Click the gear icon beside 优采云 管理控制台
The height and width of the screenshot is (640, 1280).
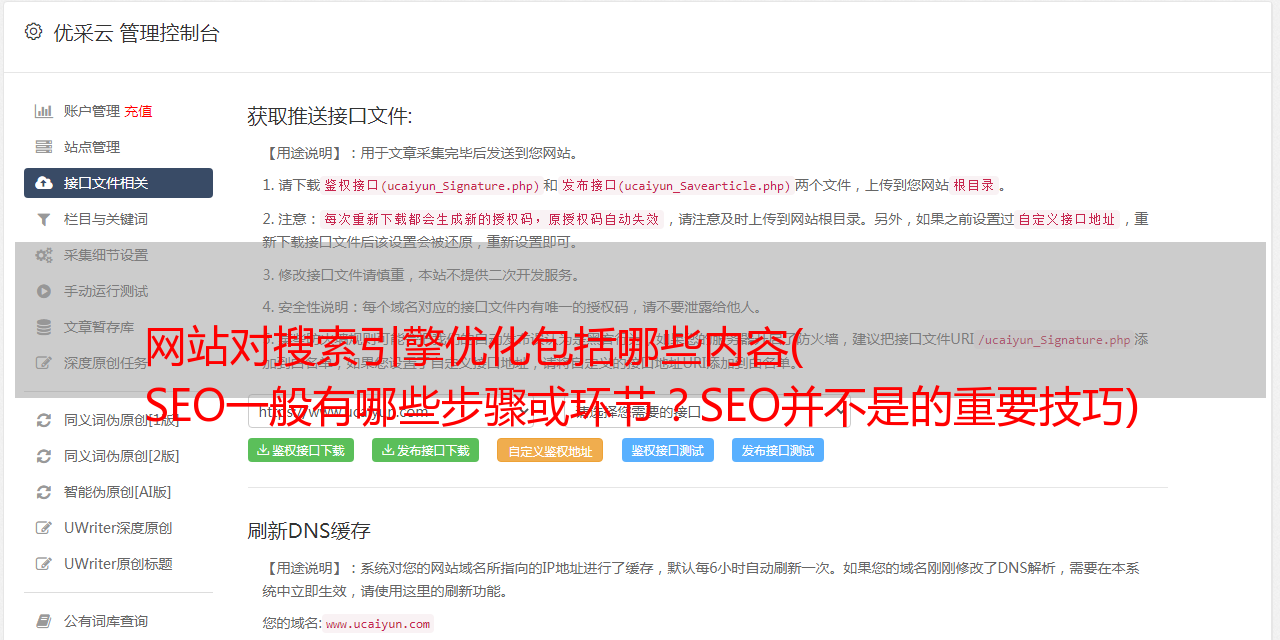coord(34,32)
